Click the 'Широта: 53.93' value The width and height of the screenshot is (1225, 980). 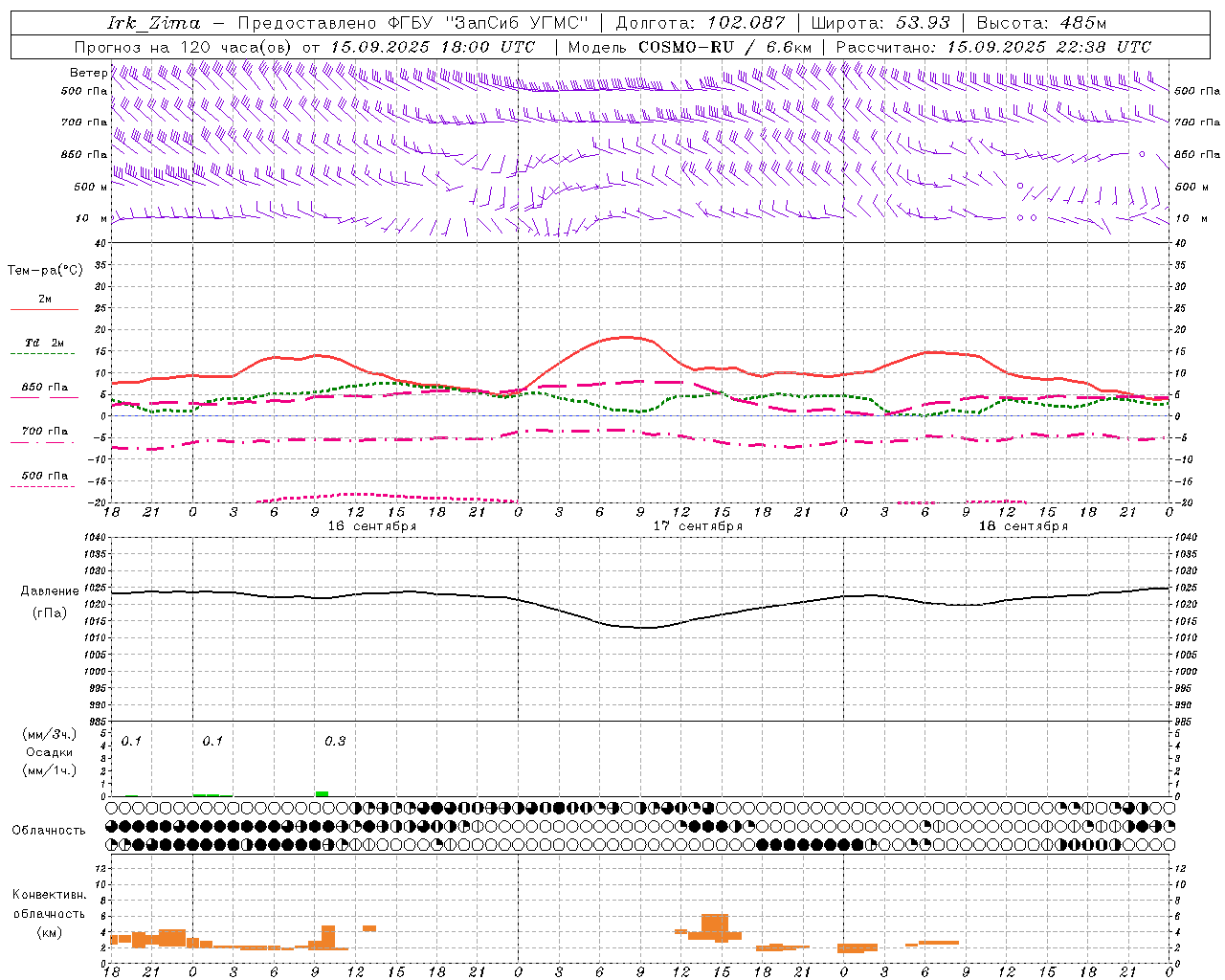(880, 23)
